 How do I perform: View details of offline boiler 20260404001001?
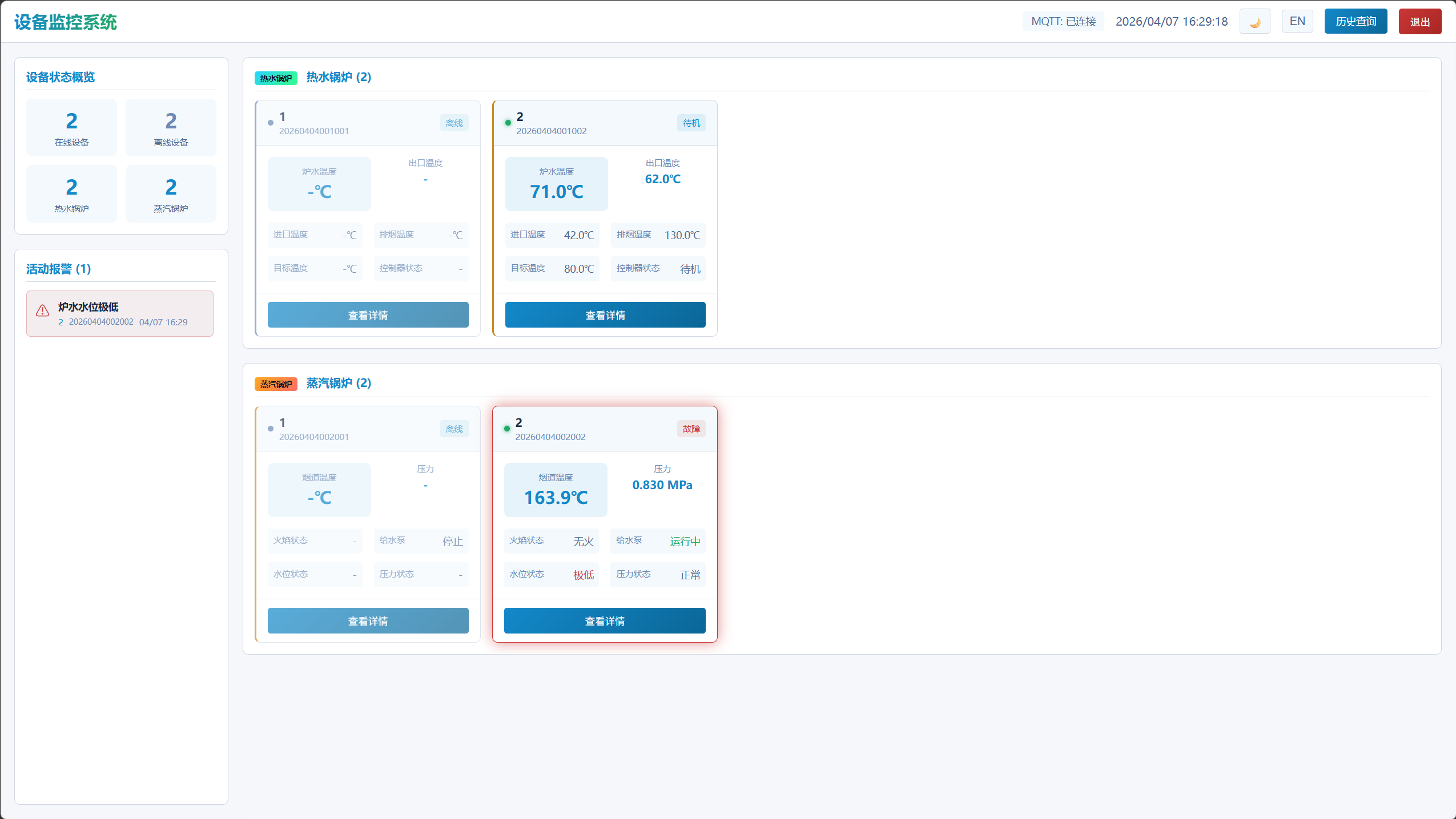[x=368, y=315]
